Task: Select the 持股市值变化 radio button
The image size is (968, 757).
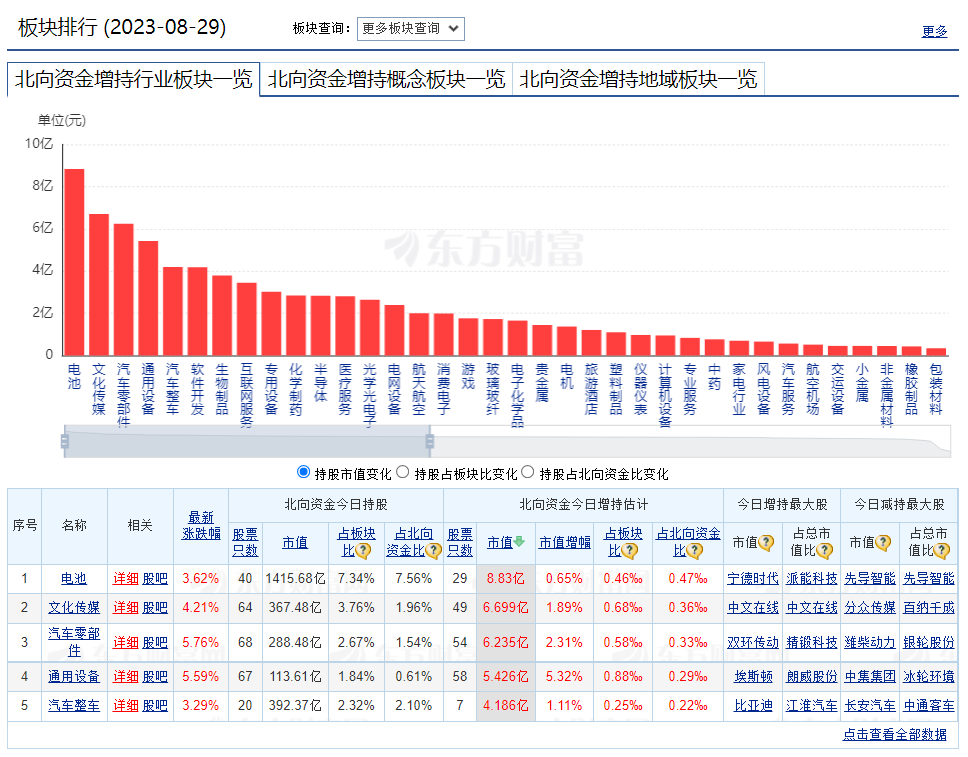Action: pos(304,472)
